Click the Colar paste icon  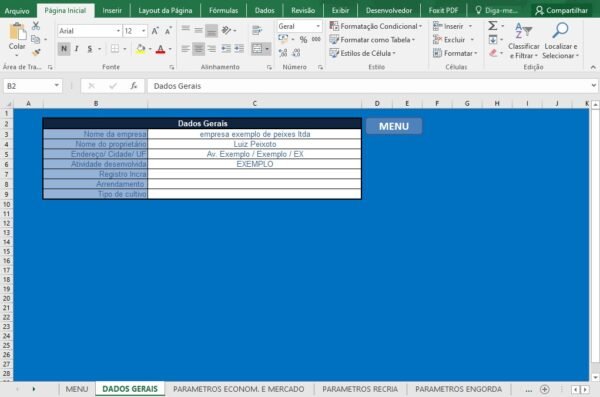coord(17,32)
